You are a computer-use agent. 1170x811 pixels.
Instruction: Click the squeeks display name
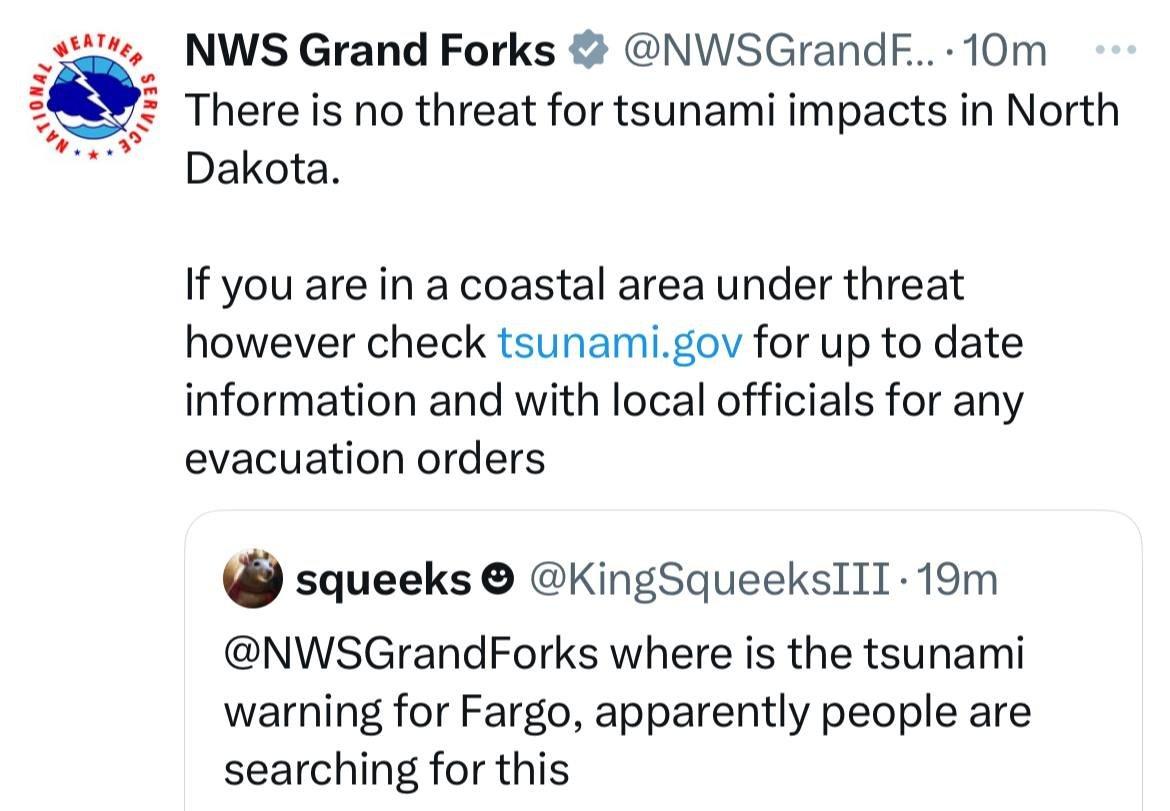(x=382, y=579)
